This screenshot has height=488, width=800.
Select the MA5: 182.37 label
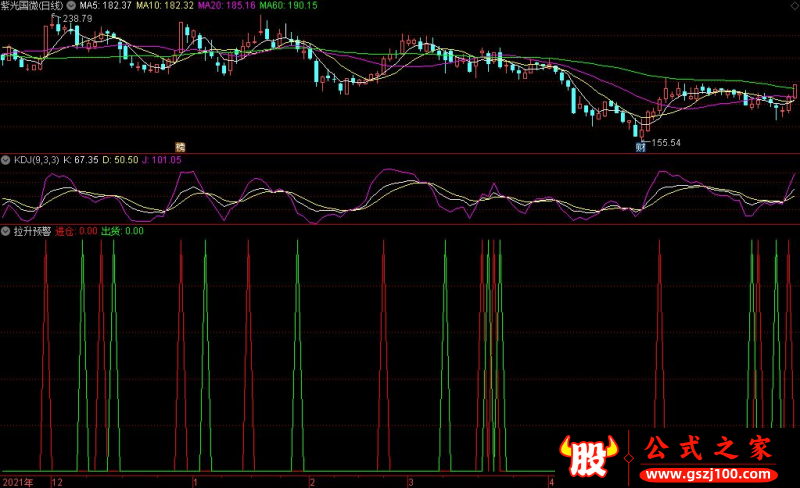(x=106, y=6)
